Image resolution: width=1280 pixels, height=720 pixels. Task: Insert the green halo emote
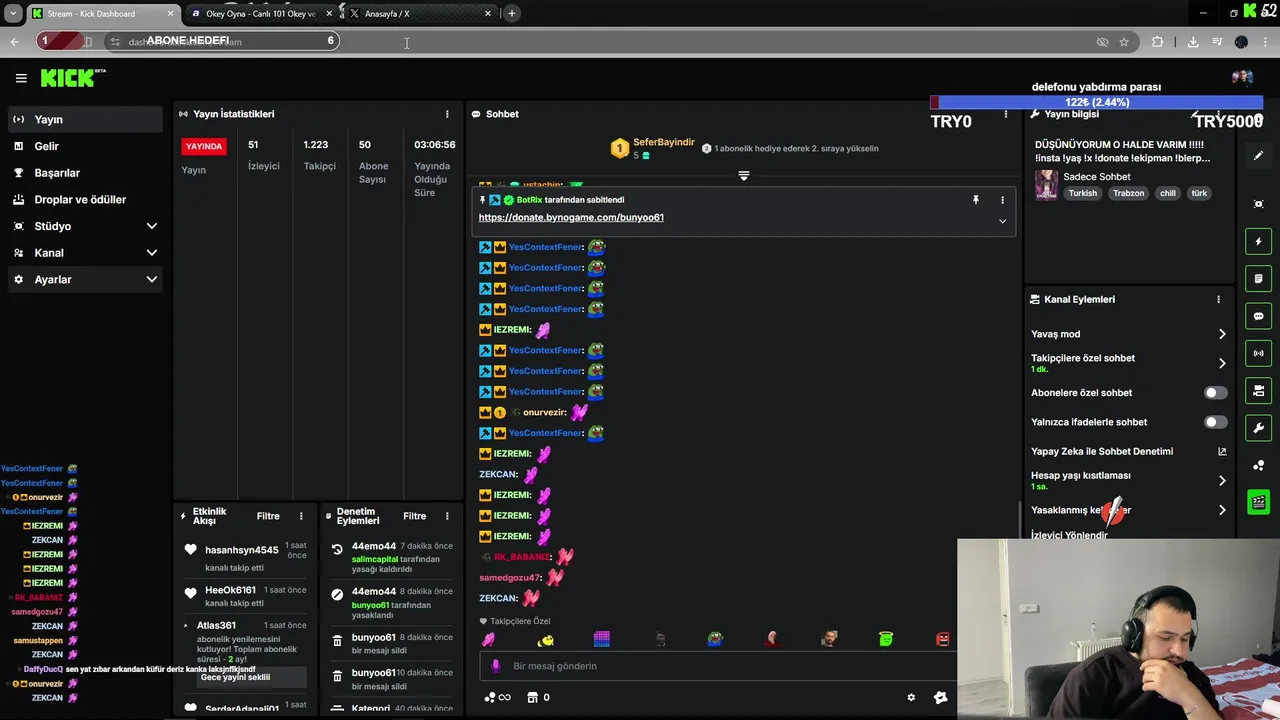click(886, 638)
